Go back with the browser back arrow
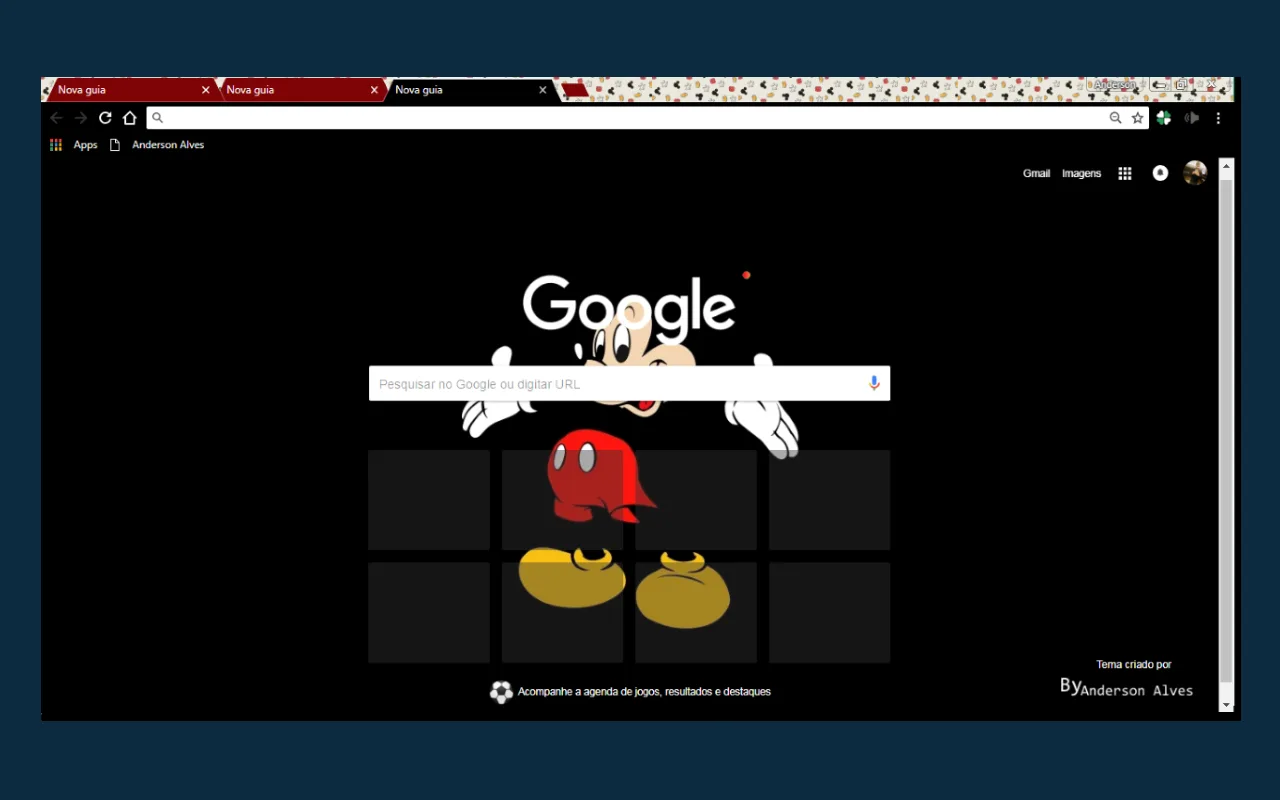Screen dimensions: 1280x800 click(x=57, y=118)
